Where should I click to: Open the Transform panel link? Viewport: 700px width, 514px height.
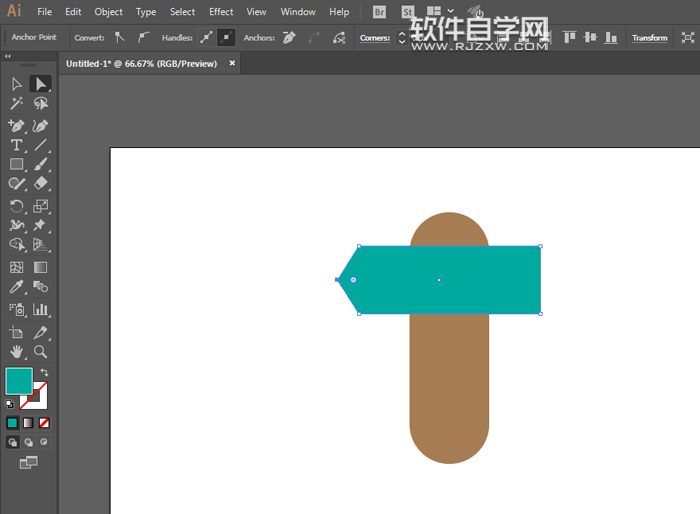tap(650, 38)
